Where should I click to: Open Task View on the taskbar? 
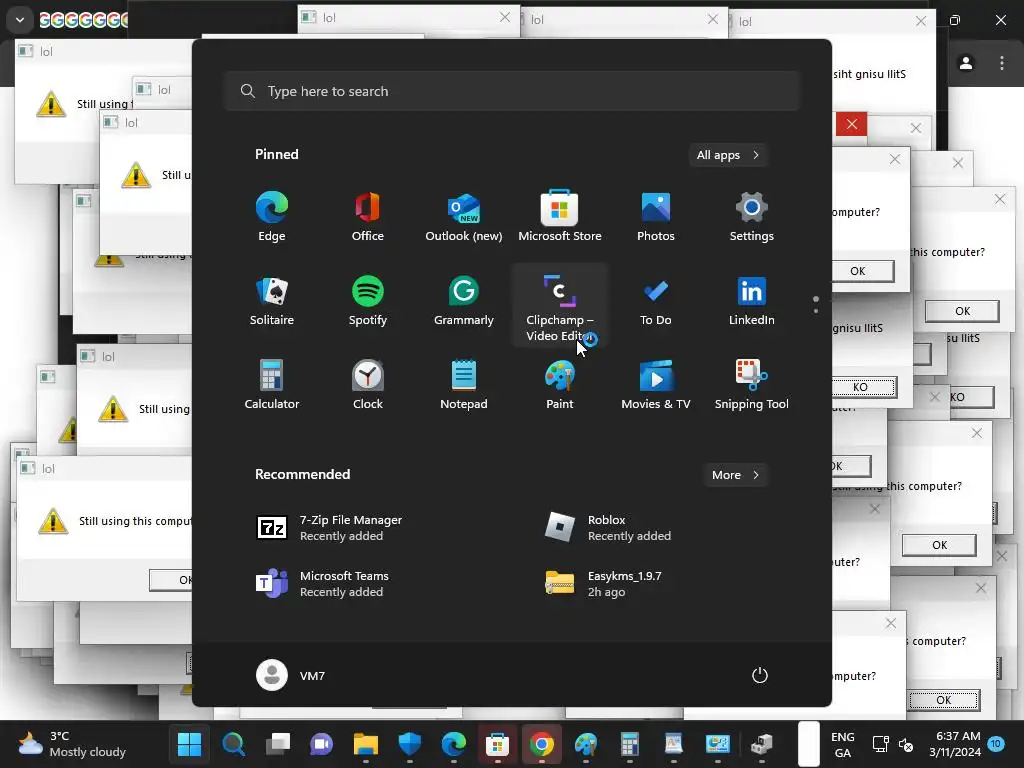pyautogui.click(x=278, y=744)
